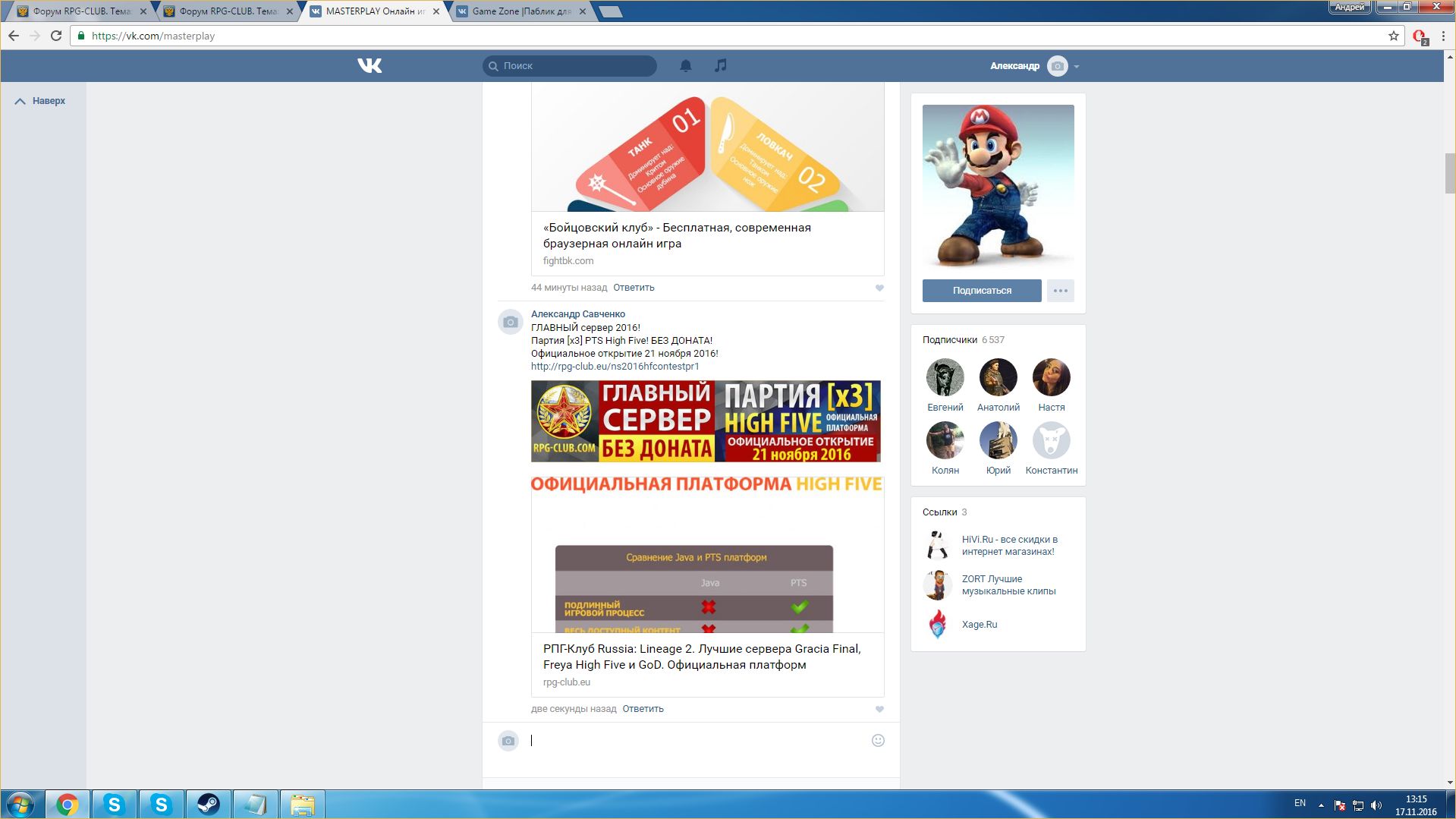Click the address bar URL
1456x819 pixels.
(x=153, y=36)
